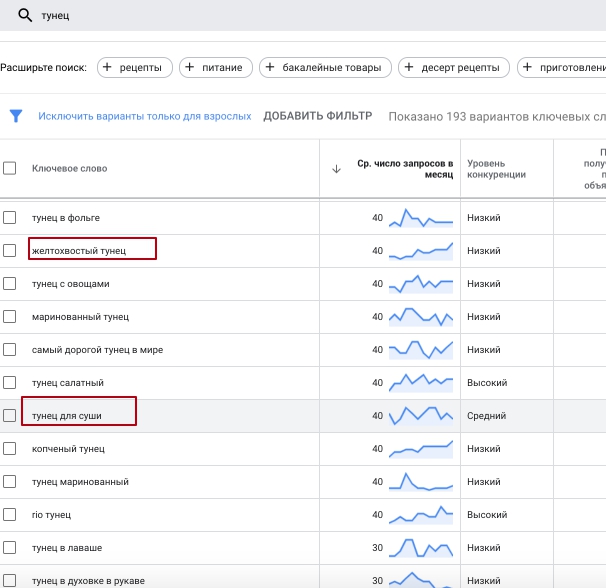Click the blue filter funnel icon
This screenshot has width=606, height=588.
pyautogui.click(x=16, y=116)
